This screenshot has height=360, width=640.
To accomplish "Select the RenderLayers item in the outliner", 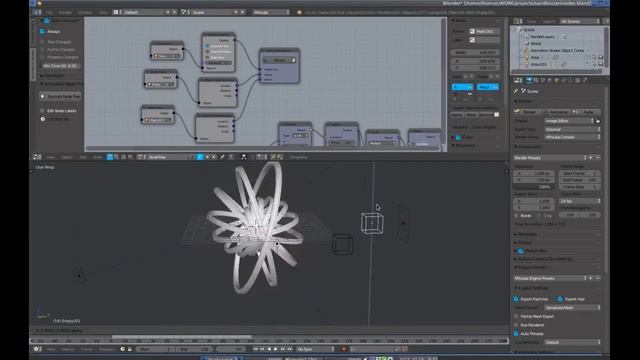I will coord(542,37).
